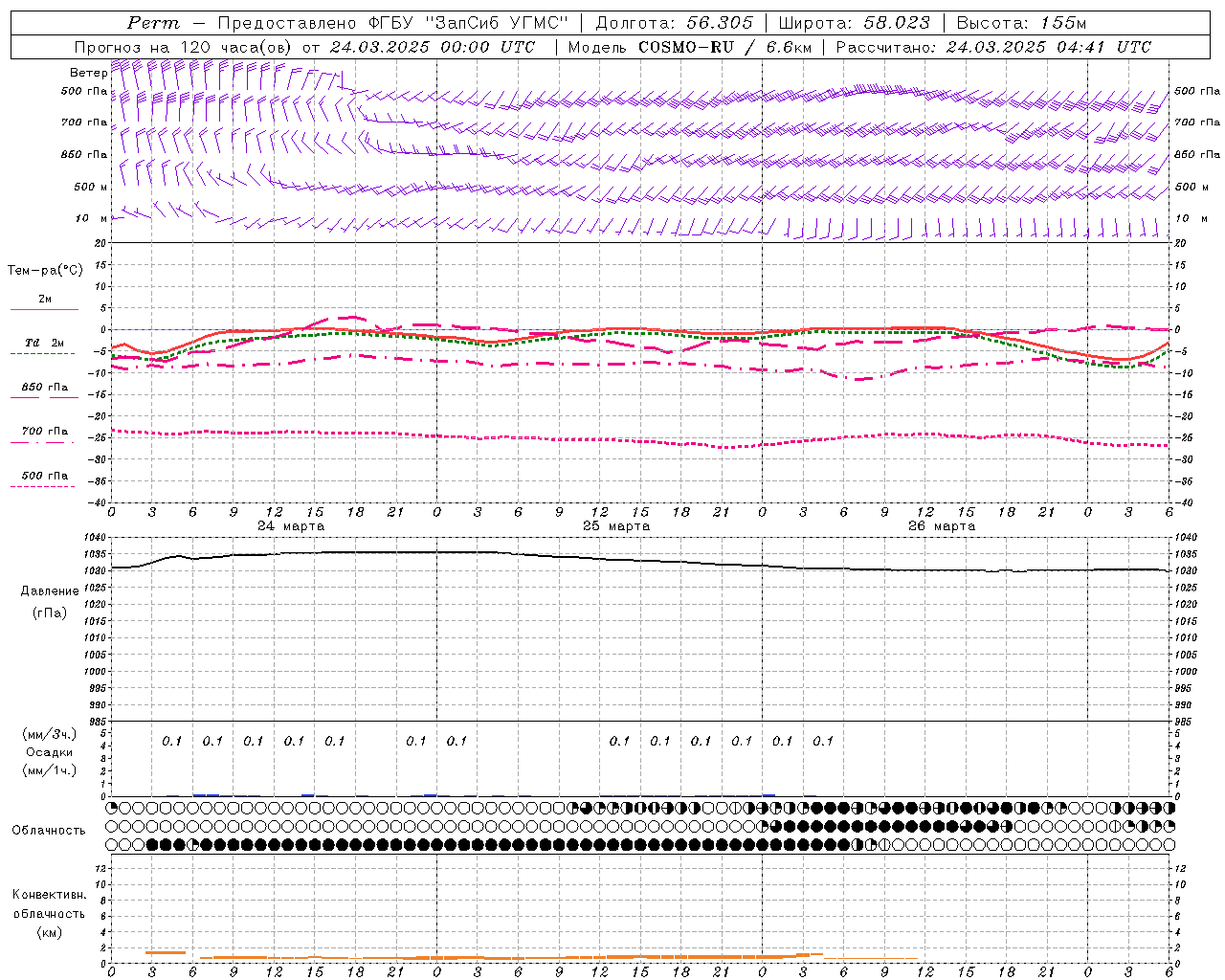Click the "25 марта" date label

pos(616,526)
